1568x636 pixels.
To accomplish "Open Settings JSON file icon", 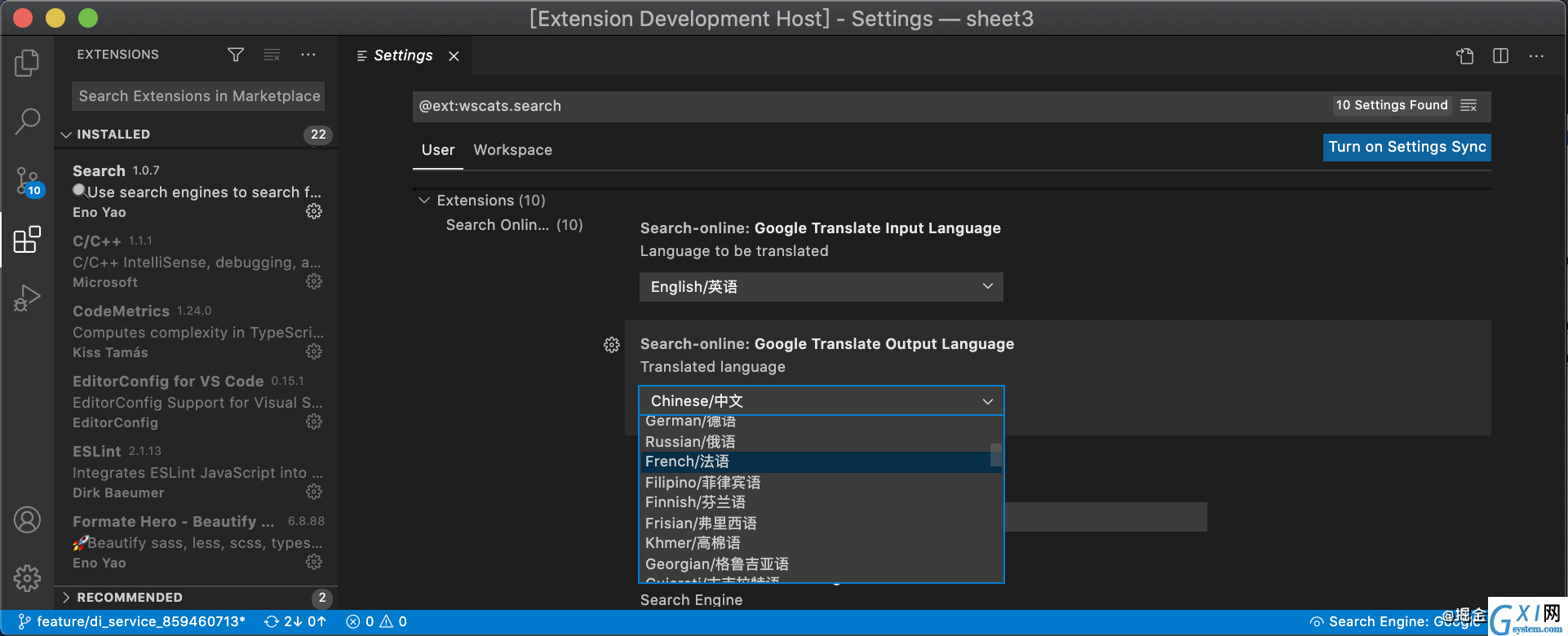I will click(1465, 55).
